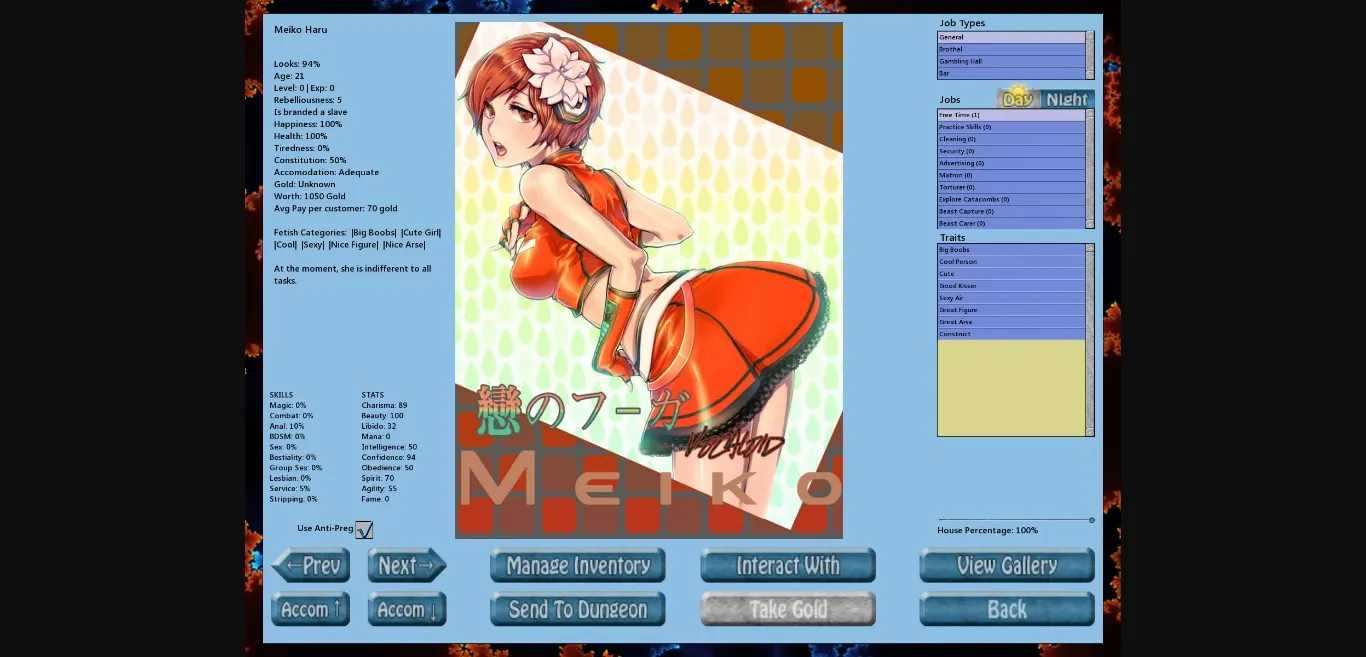This screenshot has width=1366, height=657.
Task: Click Meiko's portrait image
Action: click(649, 280)
